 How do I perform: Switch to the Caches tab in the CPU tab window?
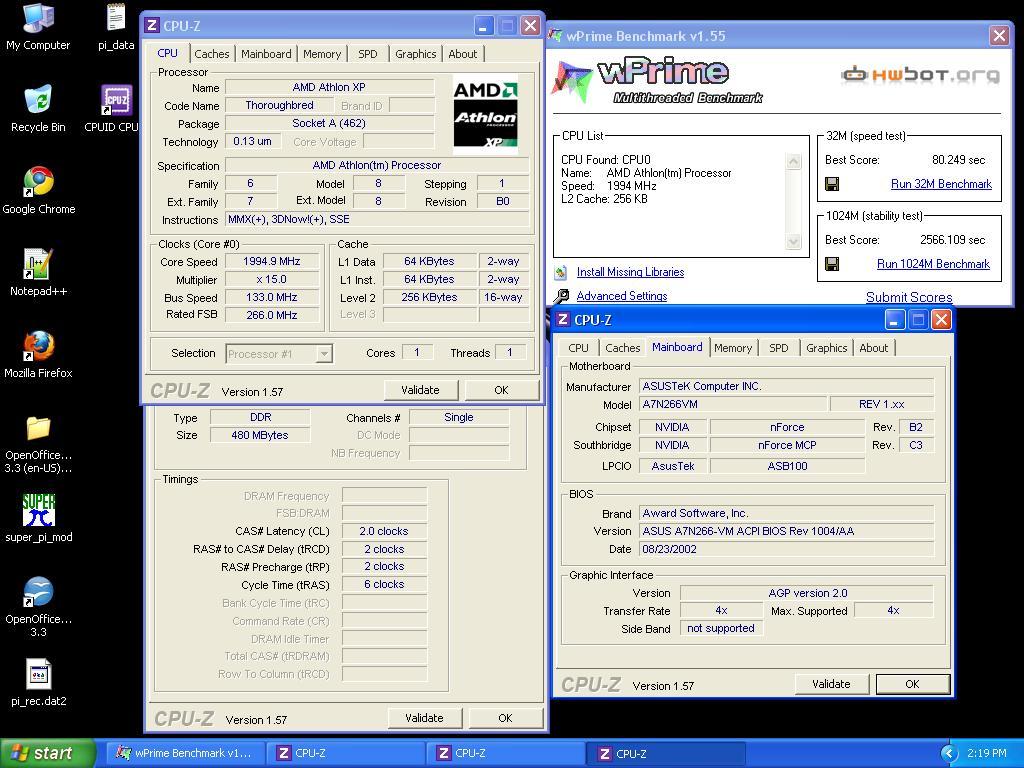[212, 54]
